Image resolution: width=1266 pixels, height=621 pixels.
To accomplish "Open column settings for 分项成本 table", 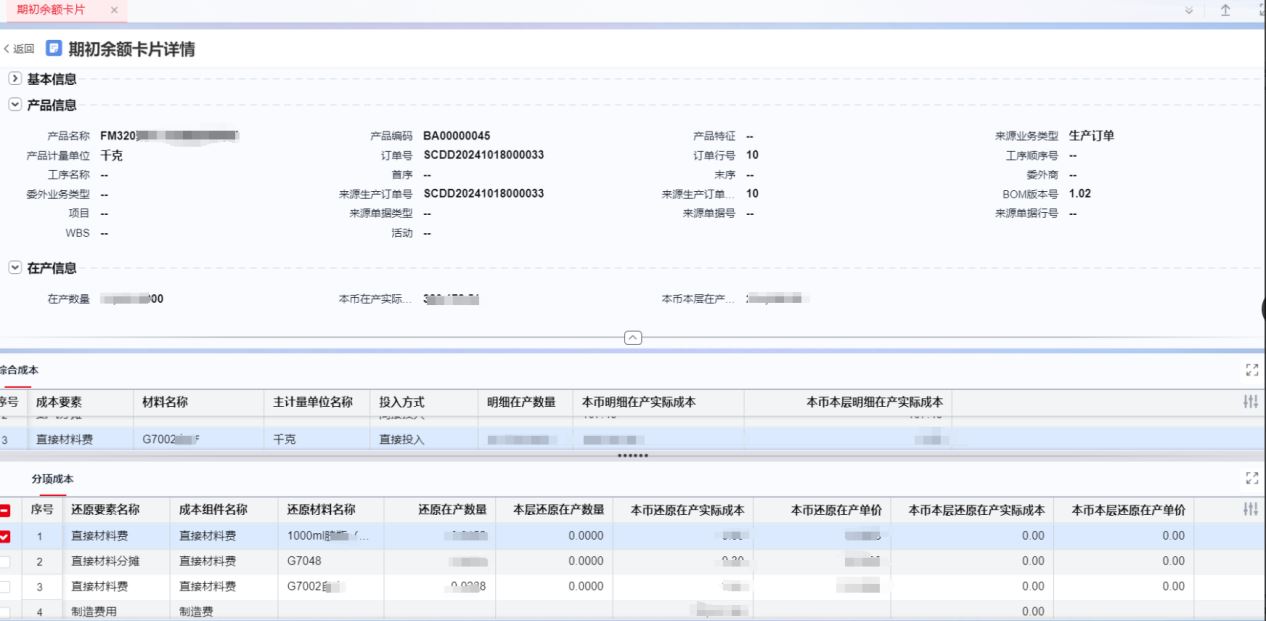I will 1250,510.
